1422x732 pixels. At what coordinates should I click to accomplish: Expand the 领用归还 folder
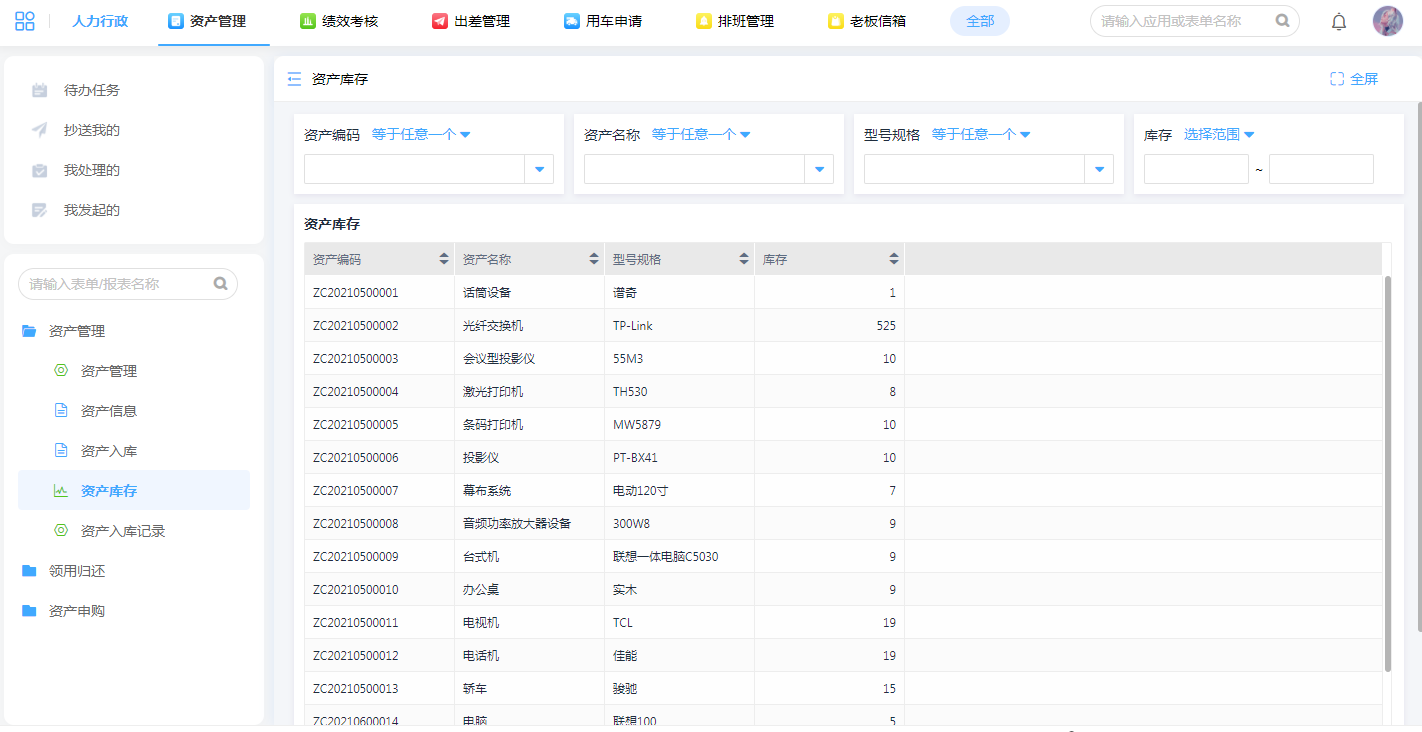(76, 571)
